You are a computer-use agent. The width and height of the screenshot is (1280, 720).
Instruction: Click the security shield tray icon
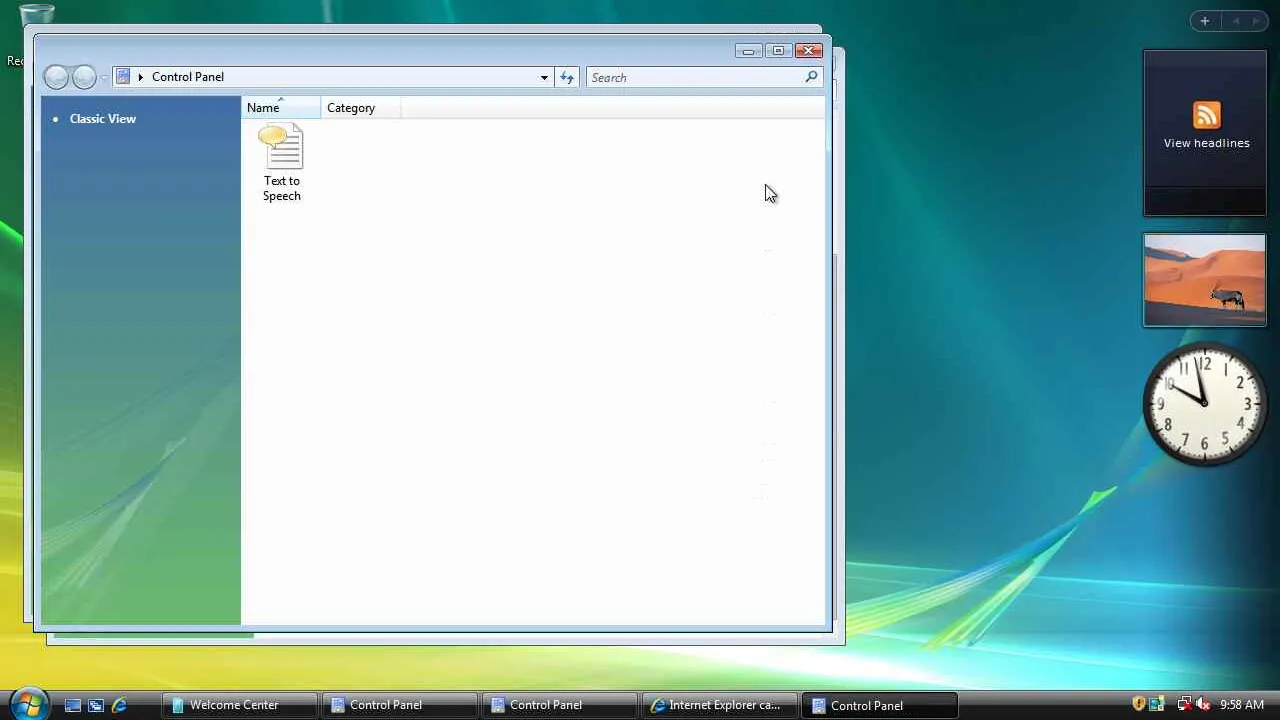click(1138, 705)
